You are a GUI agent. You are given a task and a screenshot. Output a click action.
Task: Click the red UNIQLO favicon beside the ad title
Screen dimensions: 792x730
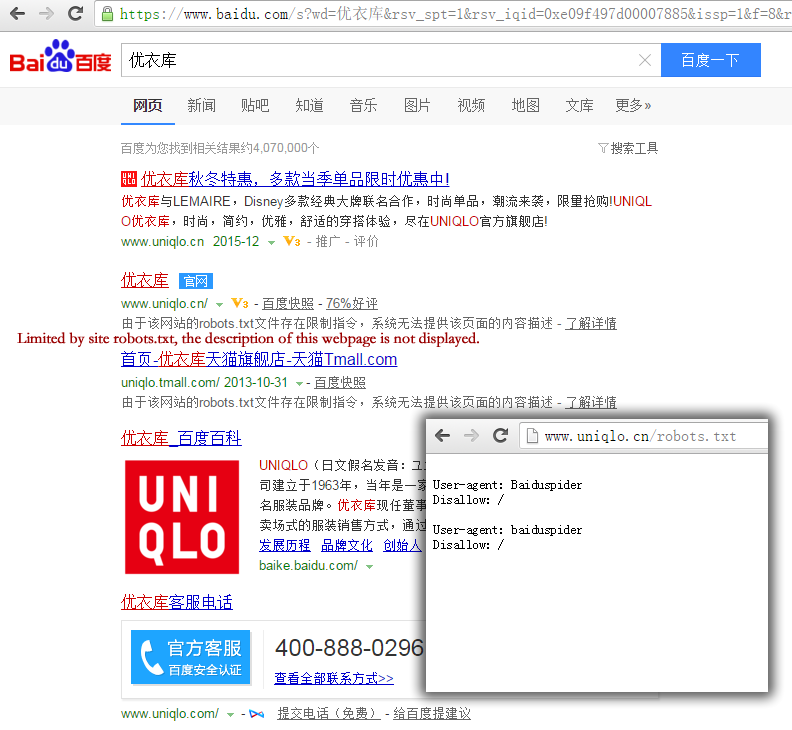129,179
